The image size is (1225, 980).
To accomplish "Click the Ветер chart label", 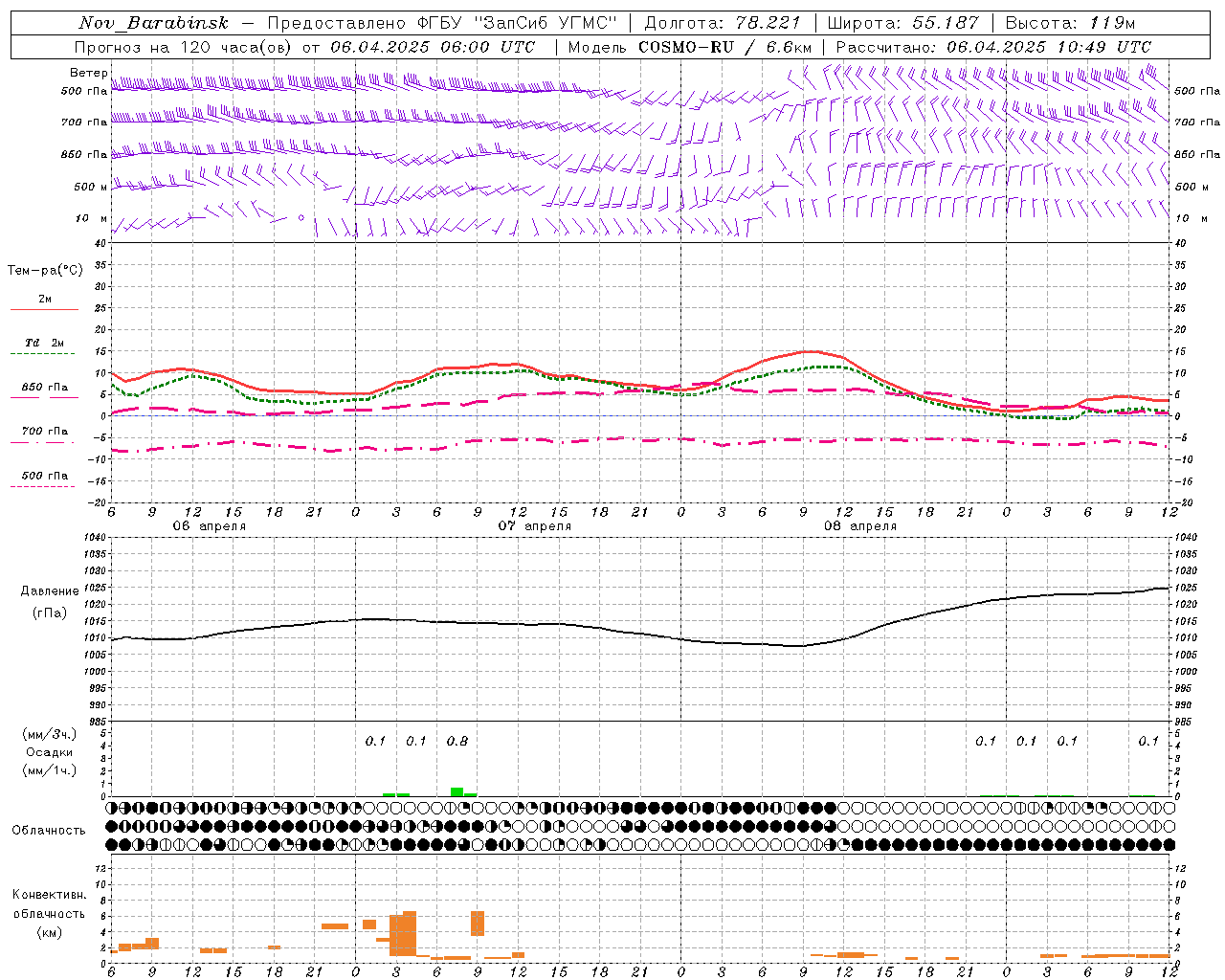I will tap(88, 73).
